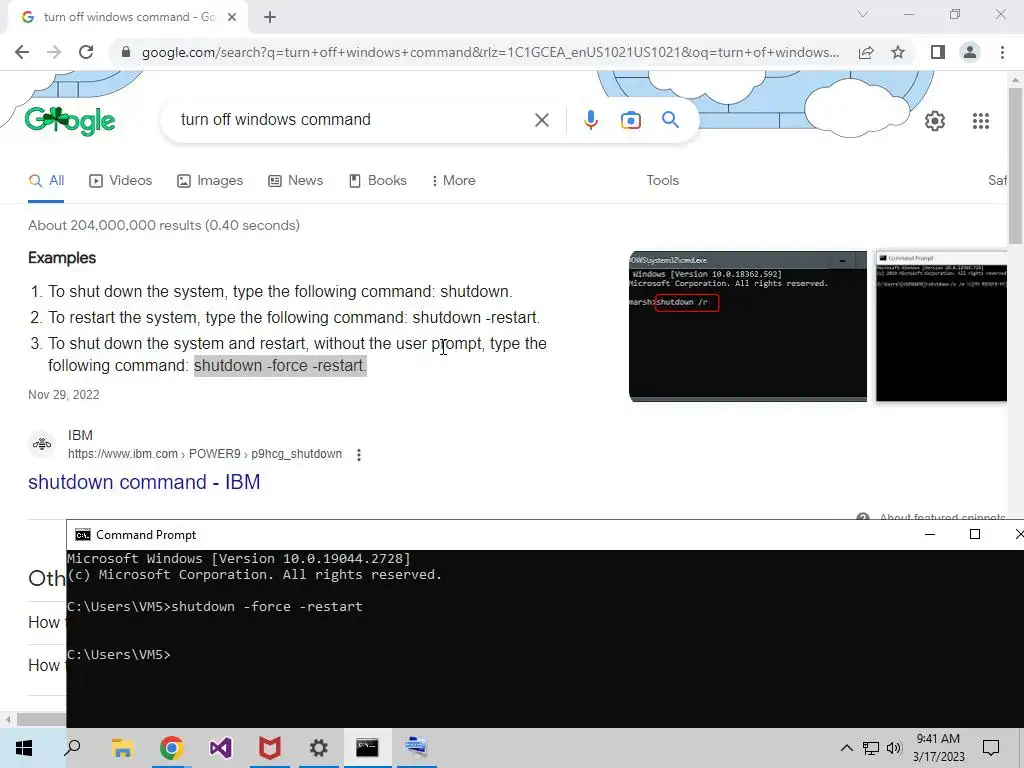
Task: Select the All results tab
Action: 46,181
